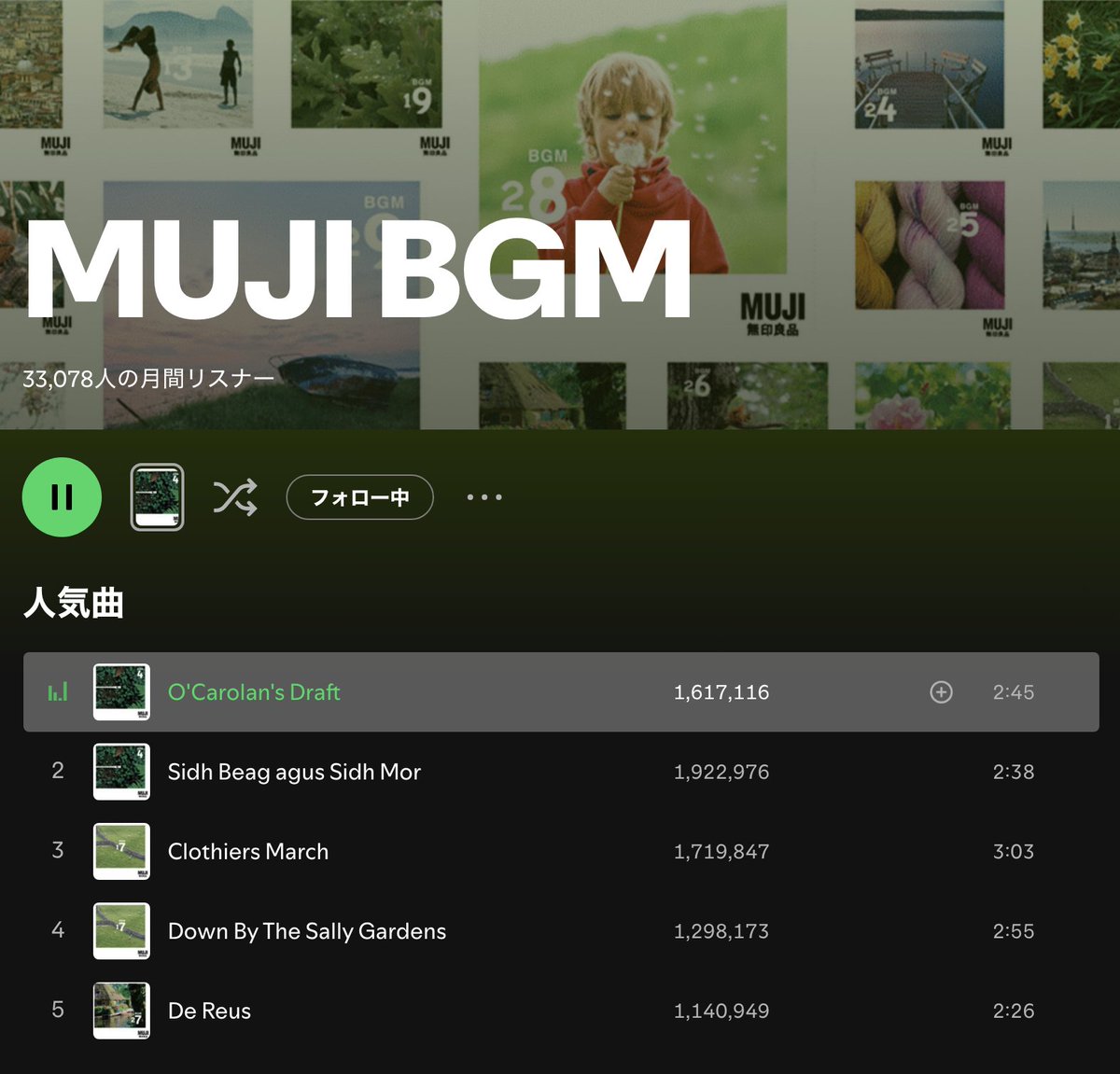This screenshot has height=1074, width=1120.
Task: Open album art for Clothiers March
Action: coord(121,851)
